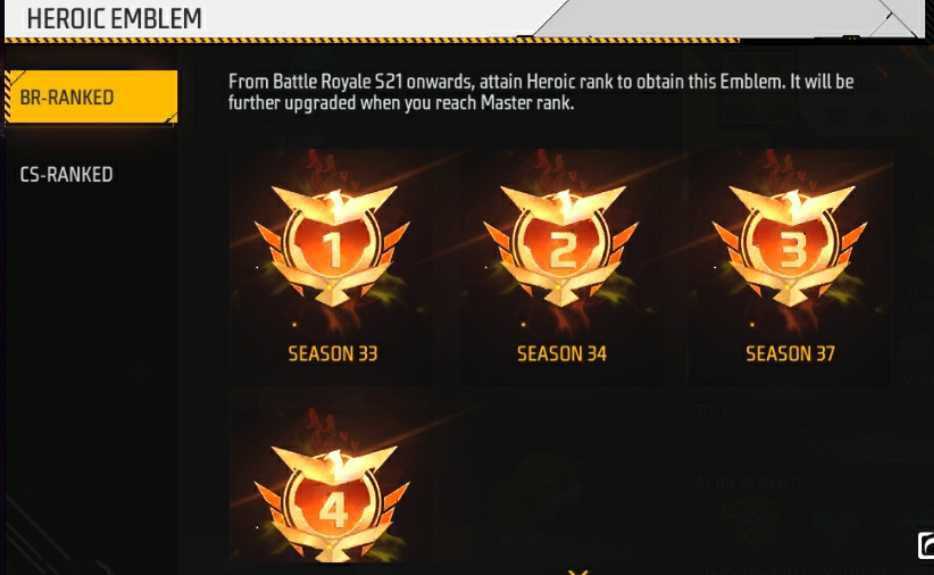
Task: Click the empty emblem slot beside emblem 4
Action: pos(561,477)
